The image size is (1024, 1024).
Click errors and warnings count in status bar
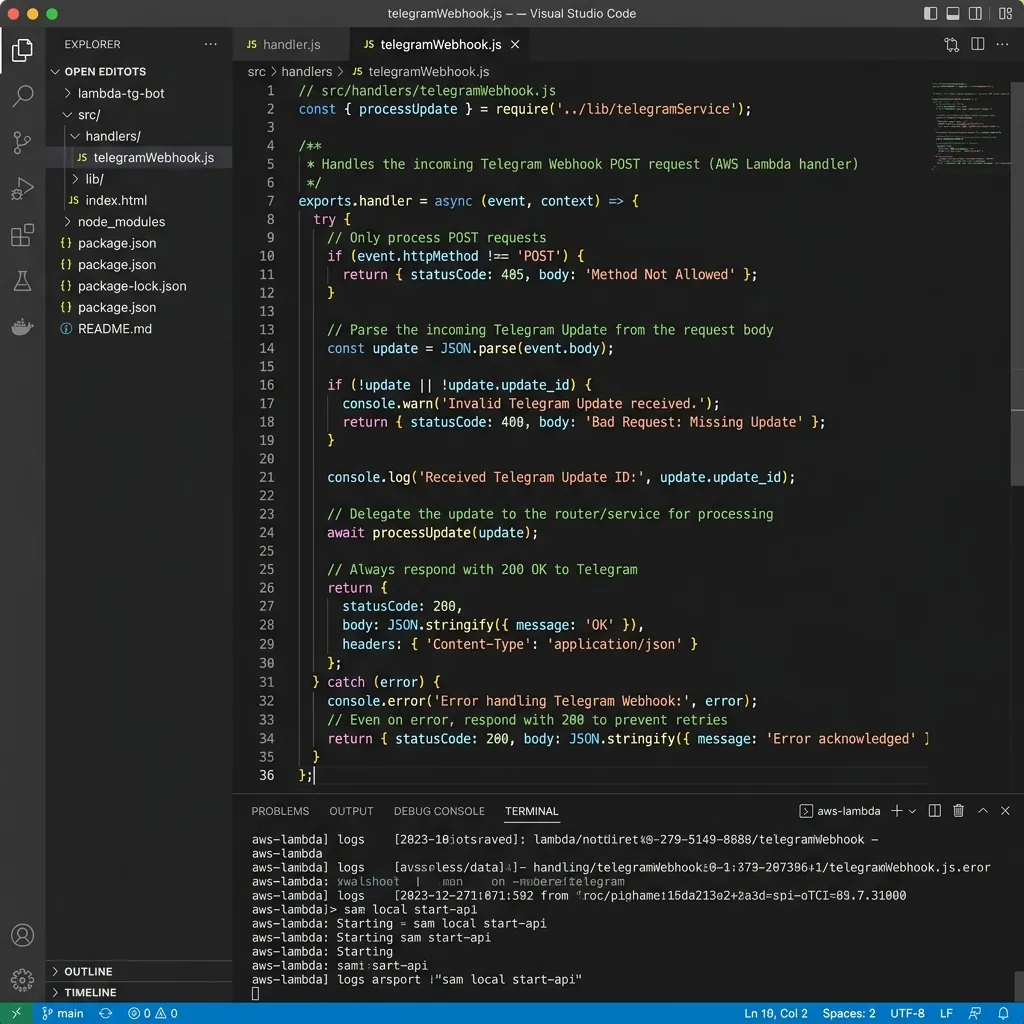tap(153, 1014)
